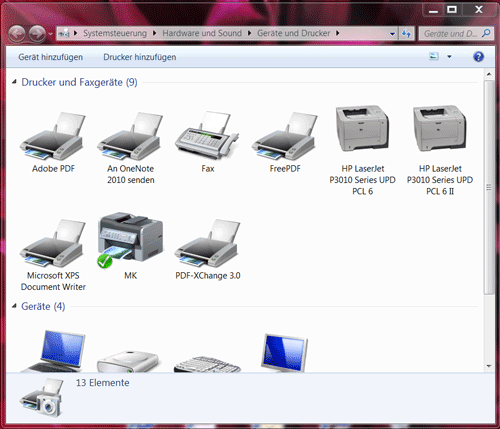Select the default MK printer icon
Image resolution: width=500 pixels, height=429 pixels.
point(130,240)
